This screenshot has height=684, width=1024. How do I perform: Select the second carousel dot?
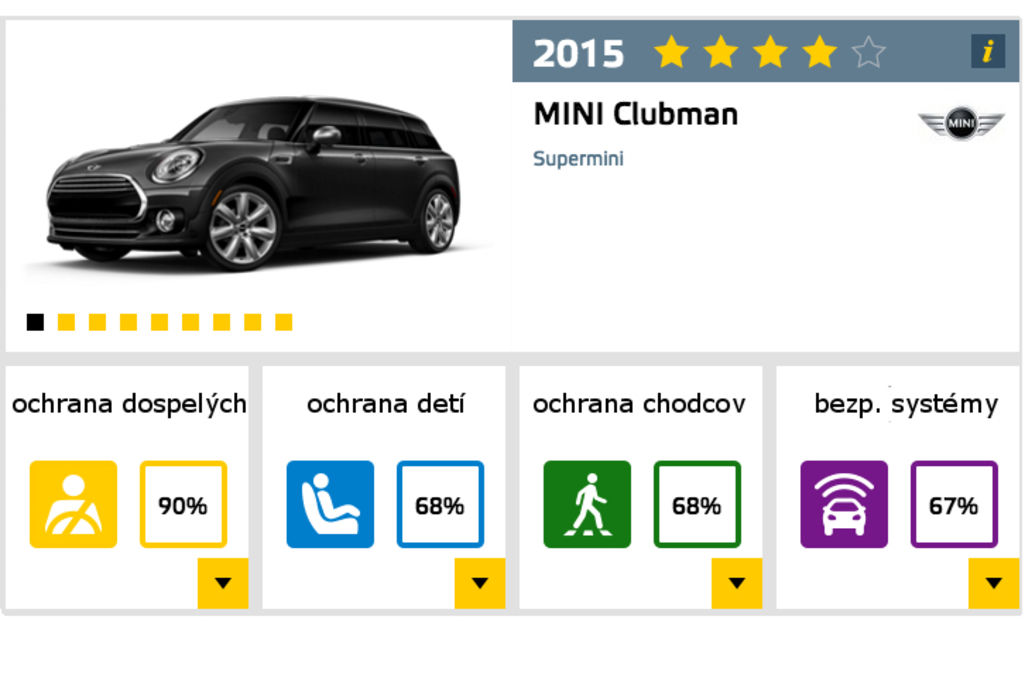pos(66,322)
